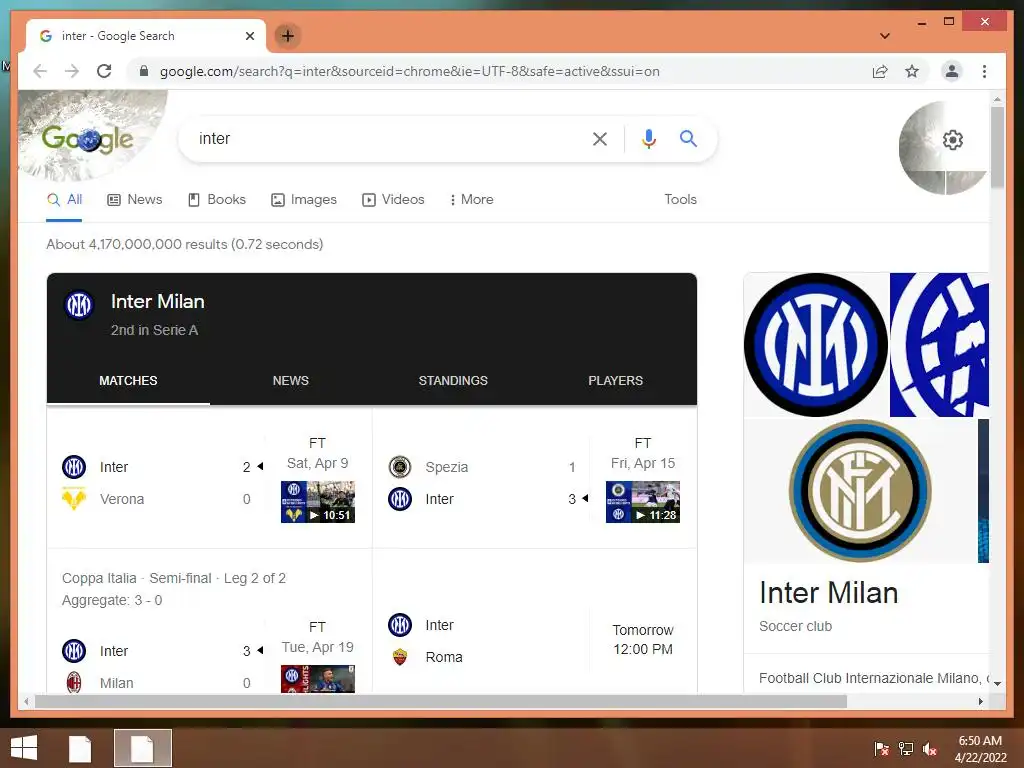Expand the More search categories
1024x768 pixels.
(471, 200)
